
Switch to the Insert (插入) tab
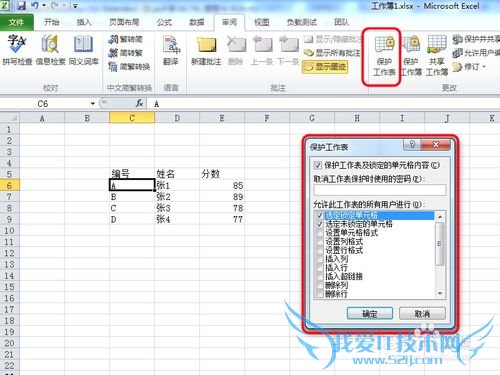tap(84, 22)
